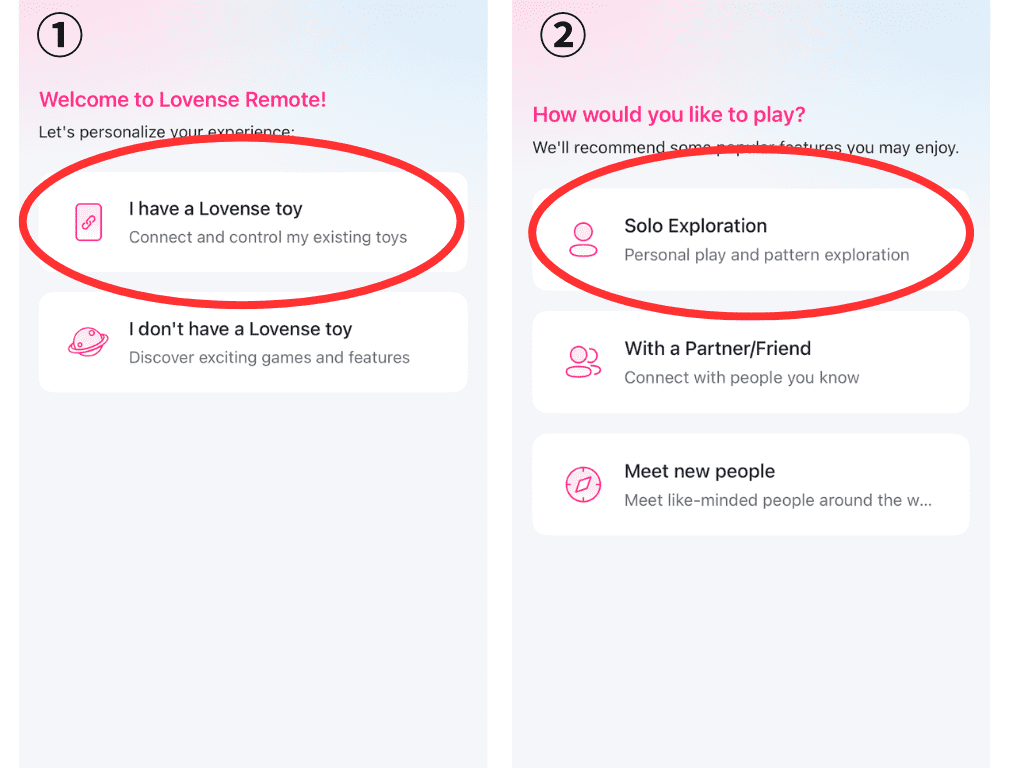Click "Discover exciting games and features" subtitle
1024x768 pixels.
269,357
